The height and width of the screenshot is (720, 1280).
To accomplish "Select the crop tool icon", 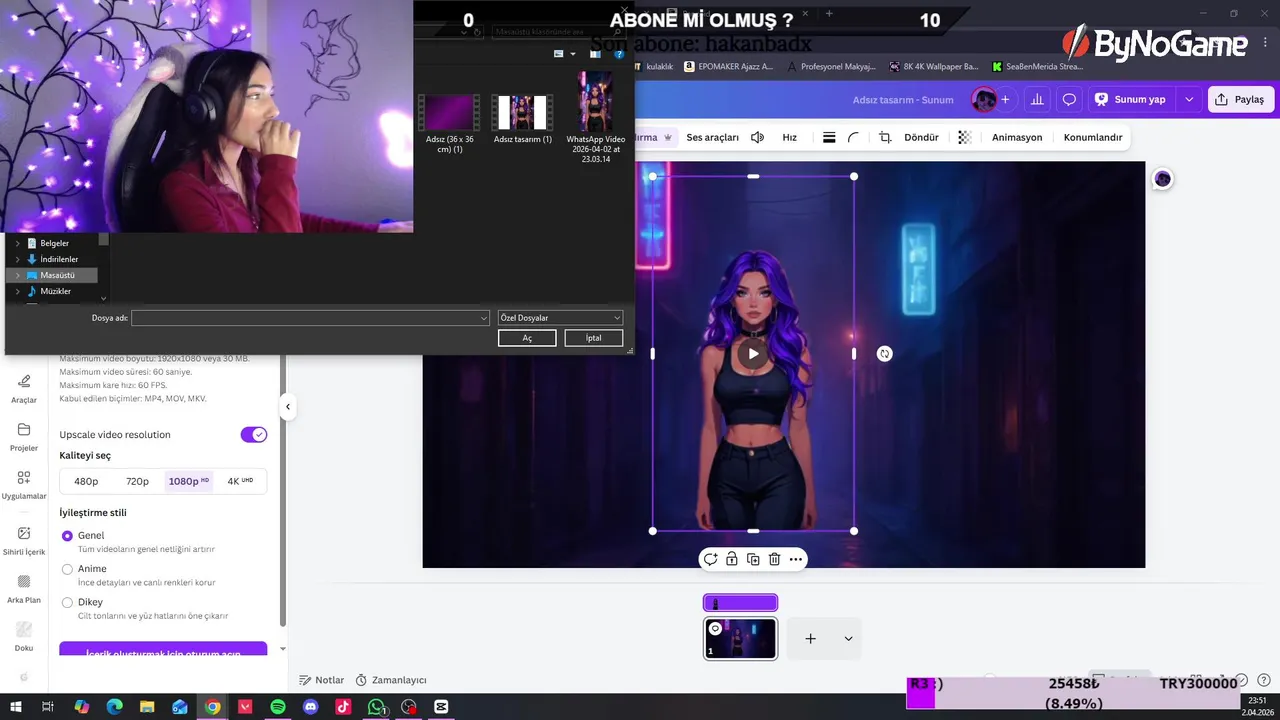I will point(885,137).
